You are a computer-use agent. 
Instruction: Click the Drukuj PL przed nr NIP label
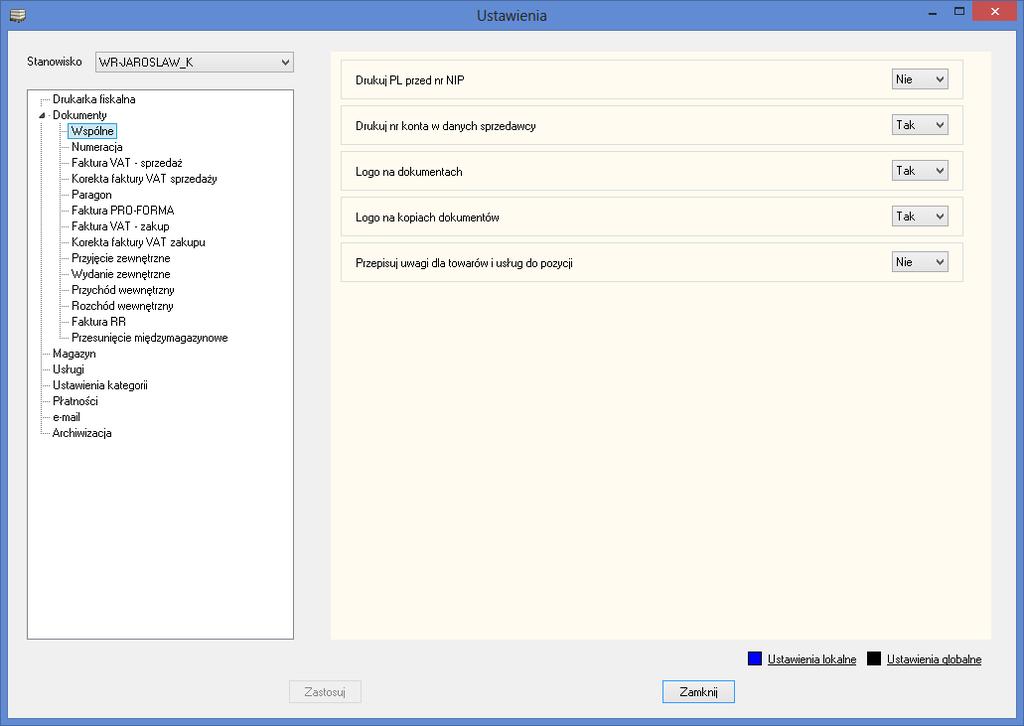[409, 80]
